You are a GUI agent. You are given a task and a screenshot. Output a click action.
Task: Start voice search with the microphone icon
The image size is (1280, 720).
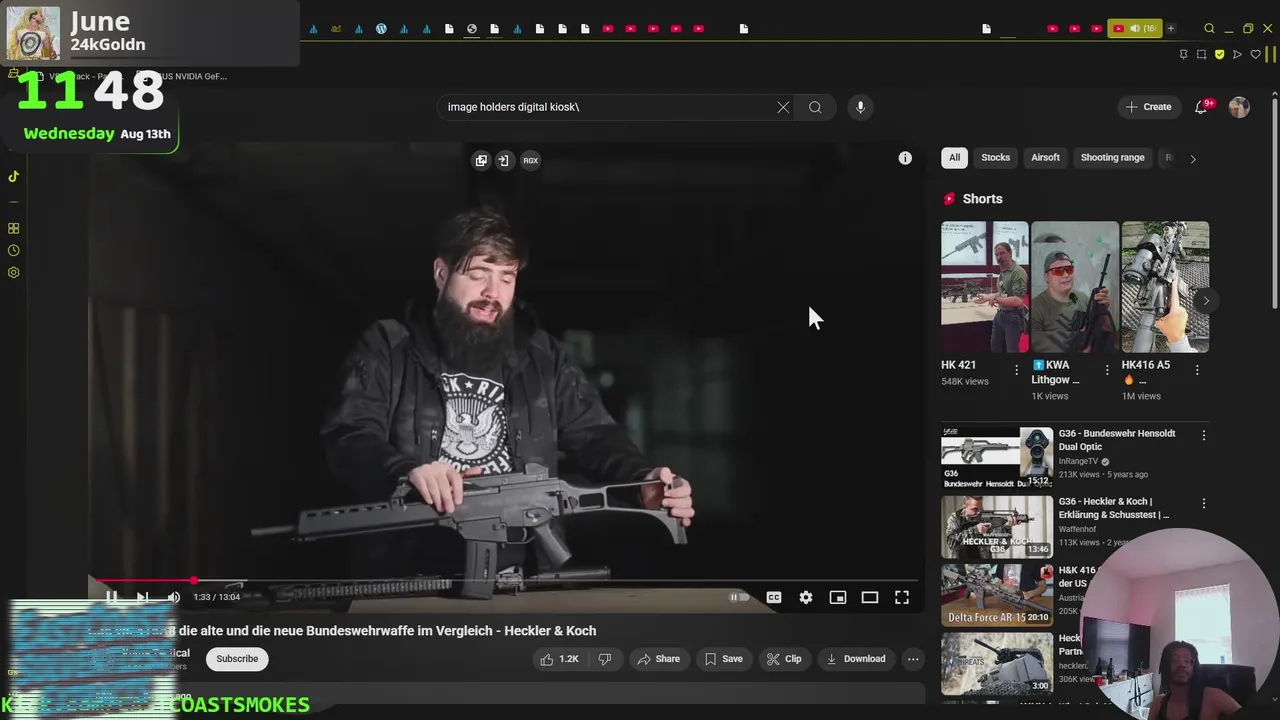point(860,107)
